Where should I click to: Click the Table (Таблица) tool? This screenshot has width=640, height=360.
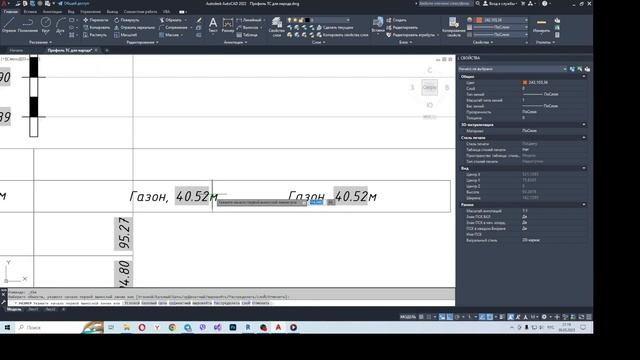tap(247, 35)
